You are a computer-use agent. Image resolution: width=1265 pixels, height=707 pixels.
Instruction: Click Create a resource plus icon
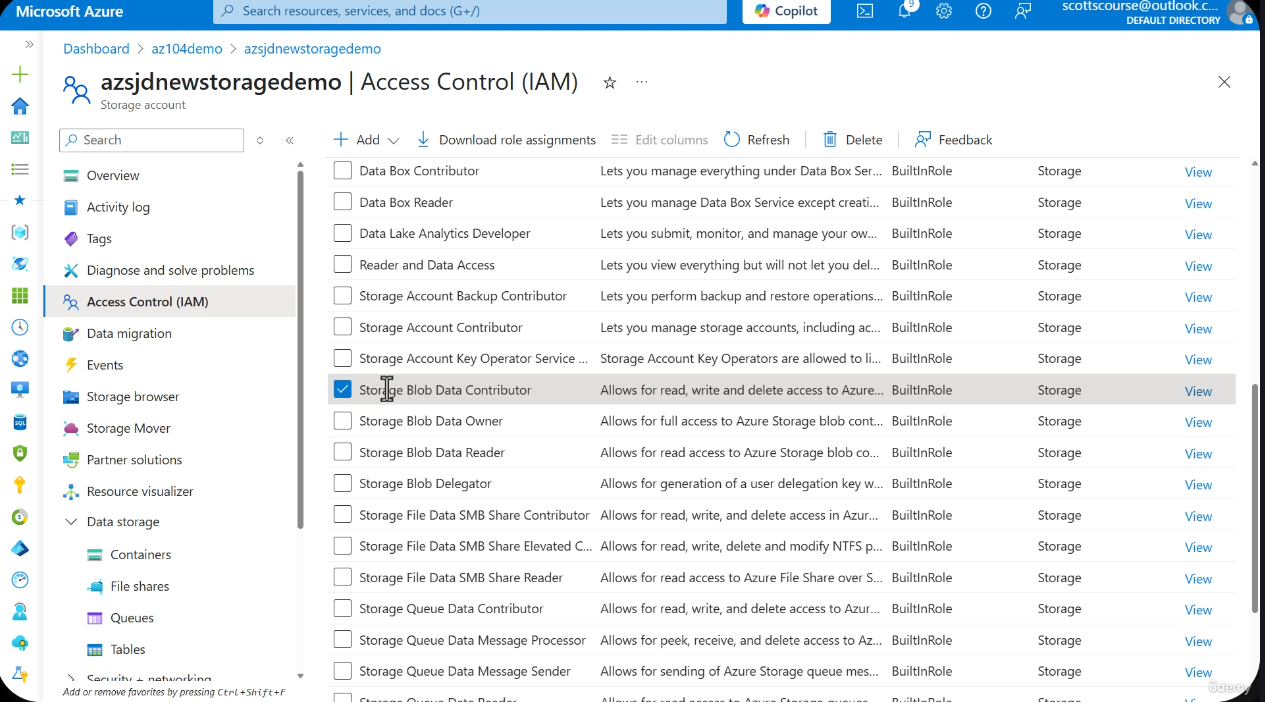pos(20,73)
